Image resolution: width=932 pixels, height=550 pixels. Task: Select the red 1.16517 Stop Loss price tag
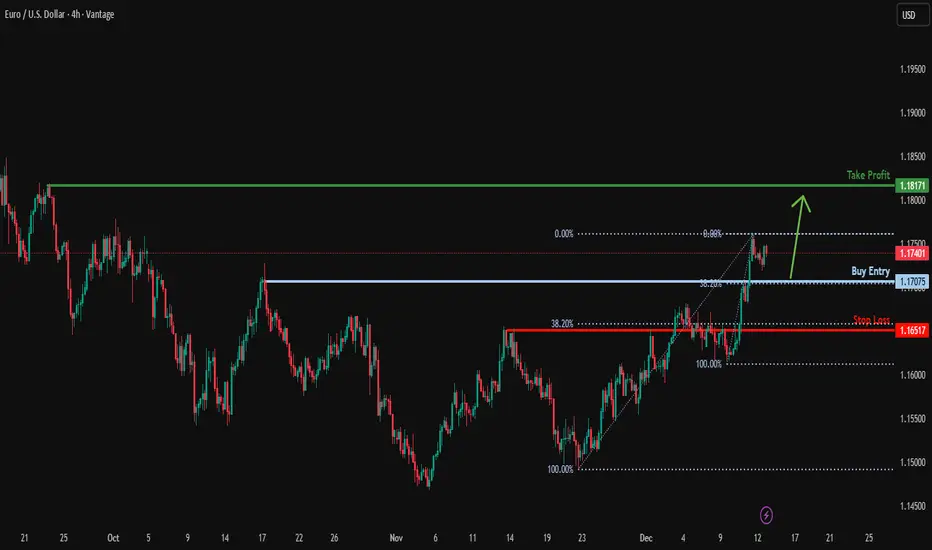coord(912,330)
